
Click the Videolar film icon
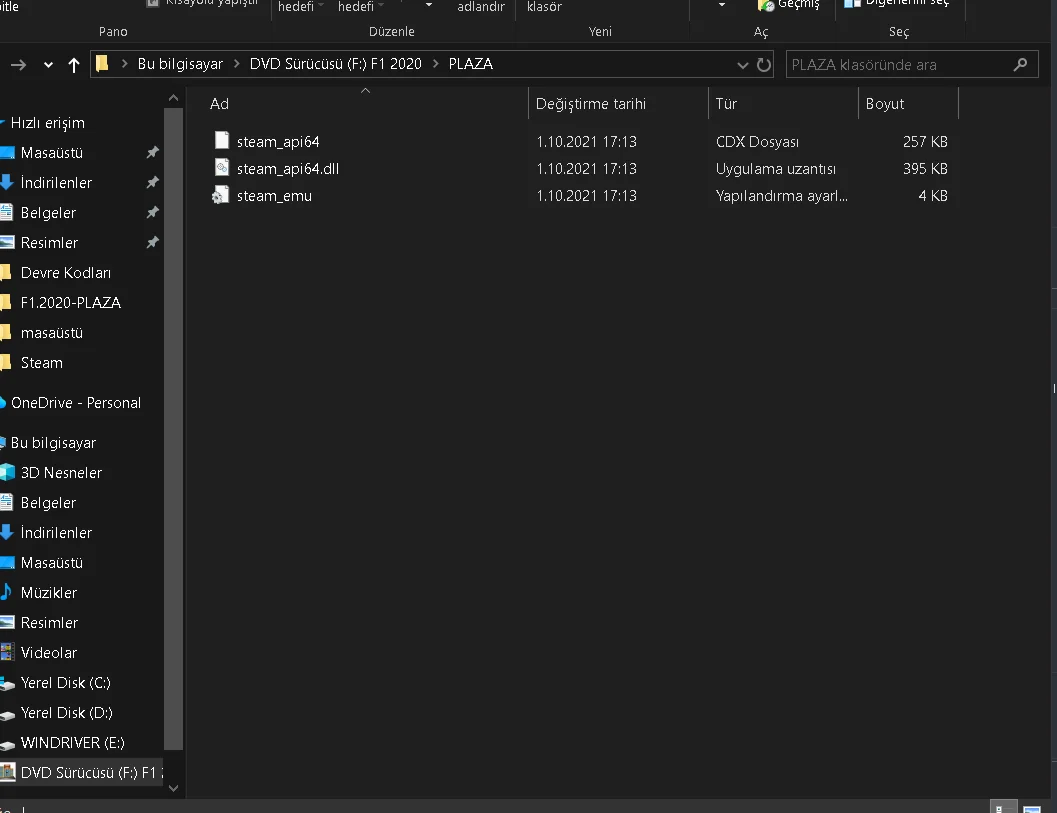pos(7,652)
